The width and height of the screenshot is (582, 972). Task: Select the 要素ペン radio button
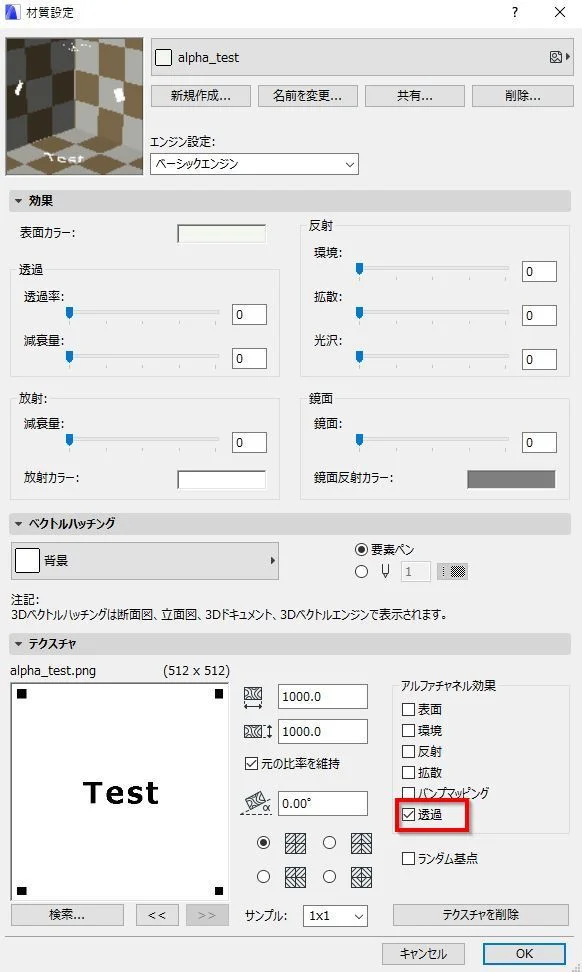pyautogui.click(x=361, y=550)
